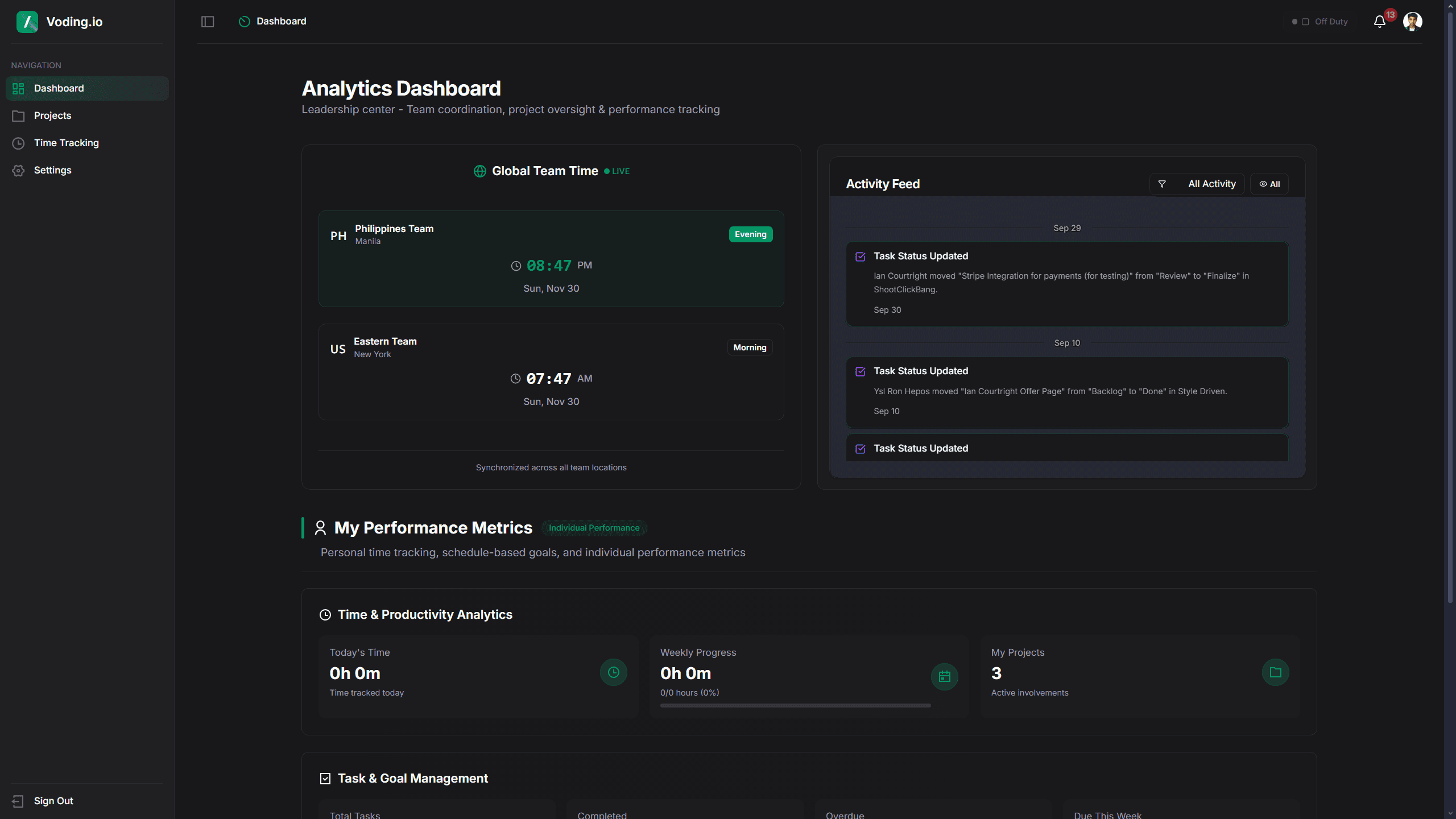Image resolution: width=1456 pixels, height=819 pixels.
Task: Open the Today's Time card
Action: point(479,677)
